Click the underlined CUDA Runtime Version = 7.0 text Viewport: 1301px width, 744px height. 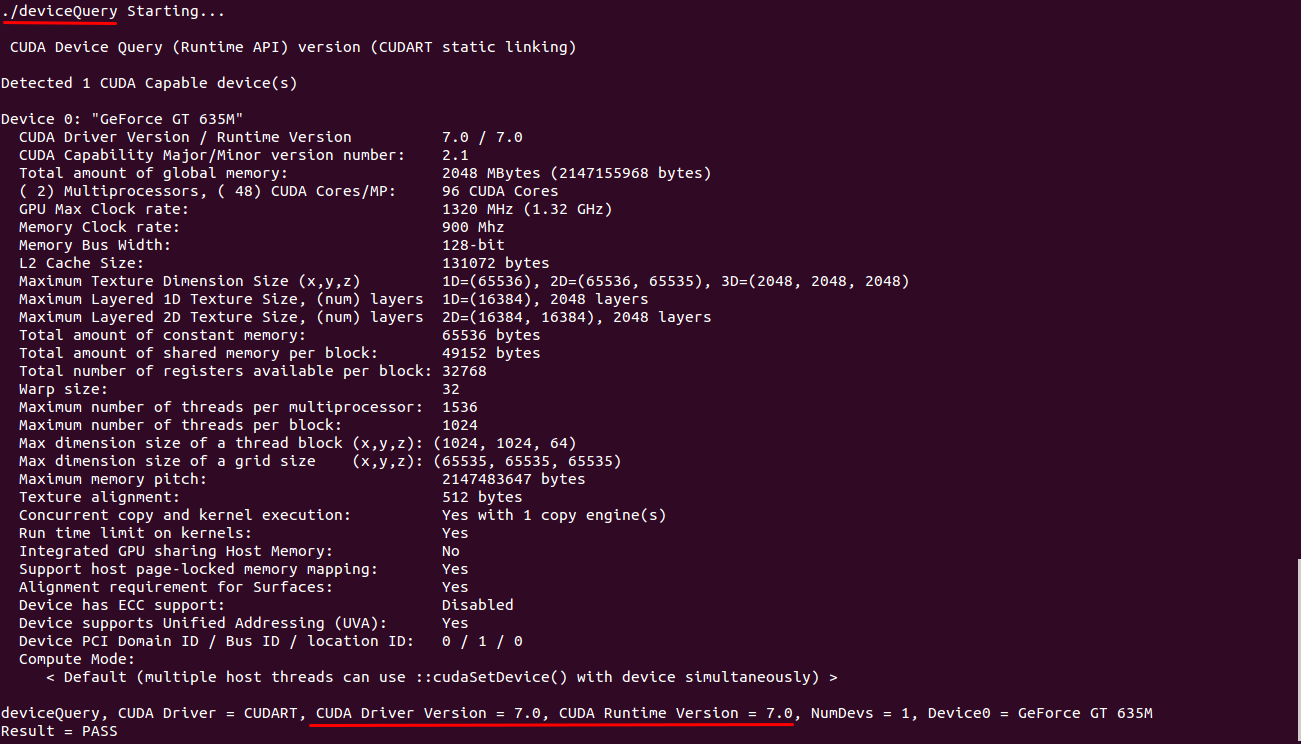(675, 713)
